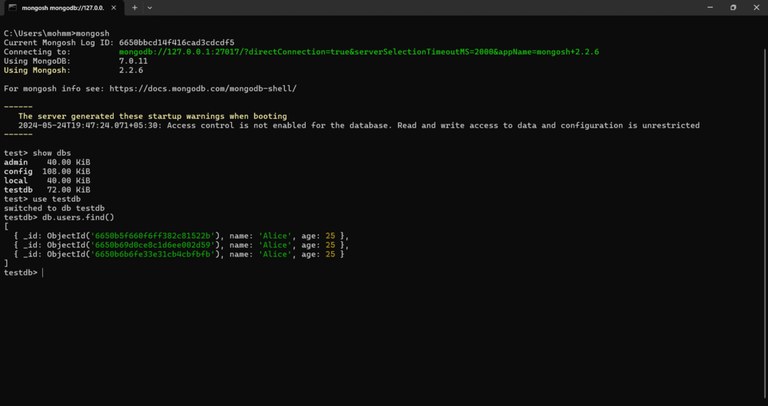Expand the new tab profile dropdown

[150, 7]
